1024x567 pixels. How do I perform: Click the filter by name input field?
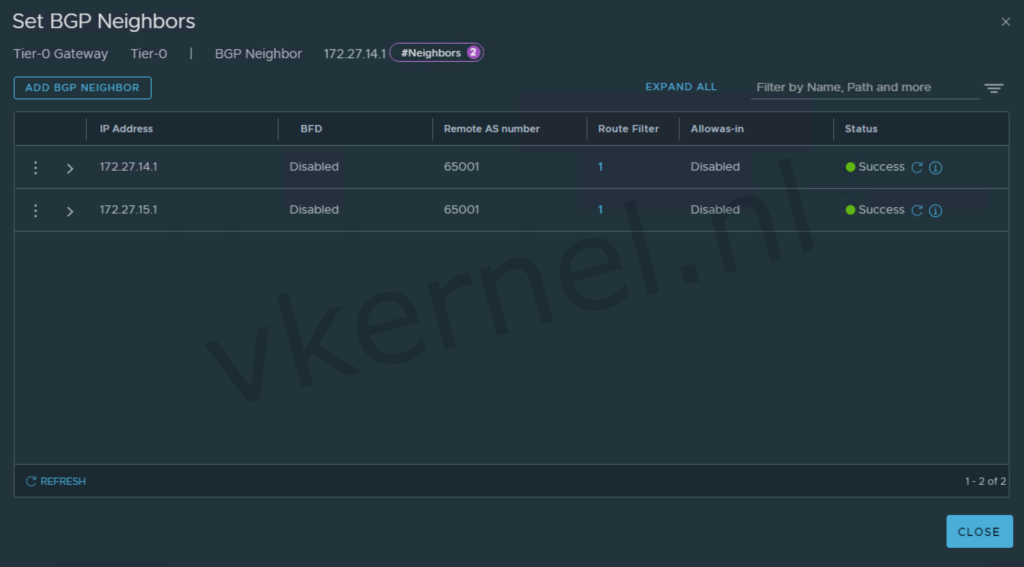pyautogui.click(x=864, y=88)
